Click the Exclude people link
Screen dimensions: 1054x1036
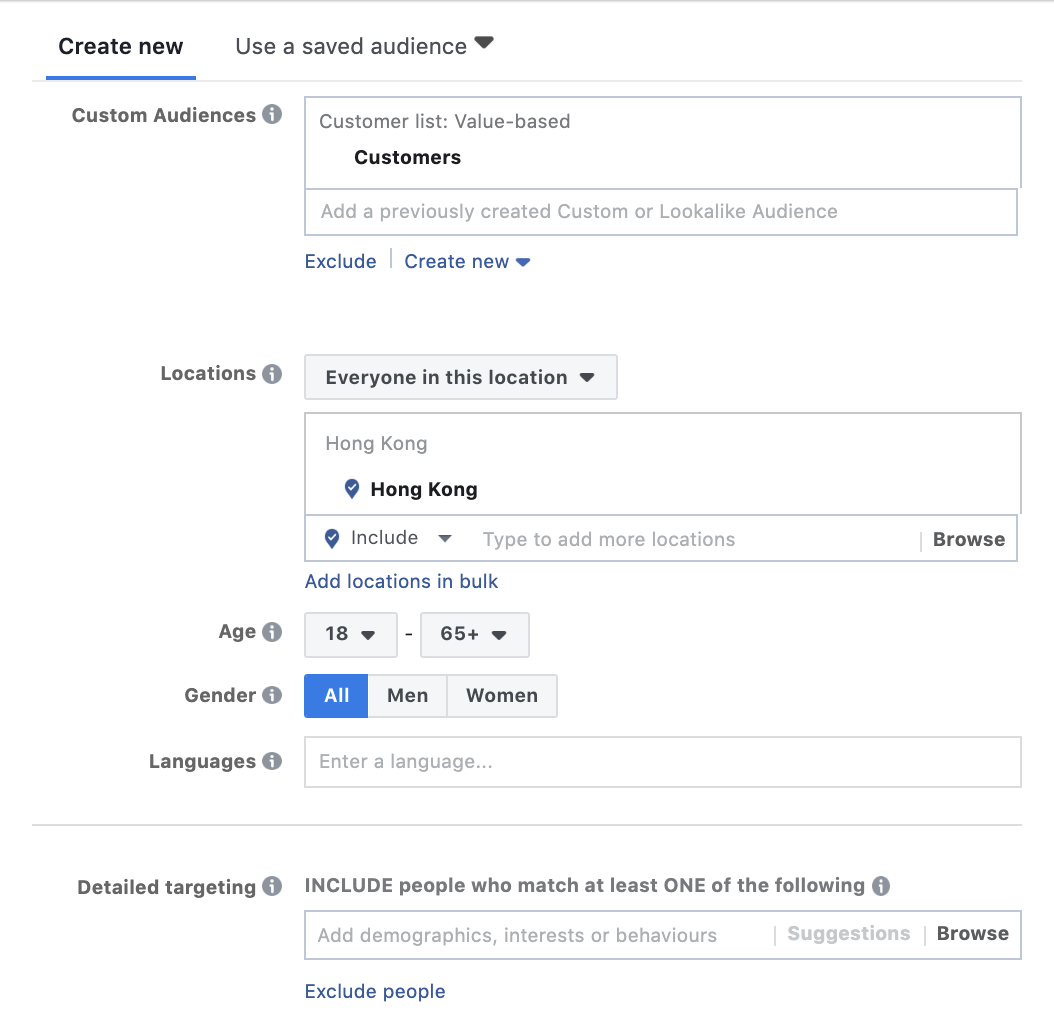tap(375, 991)
